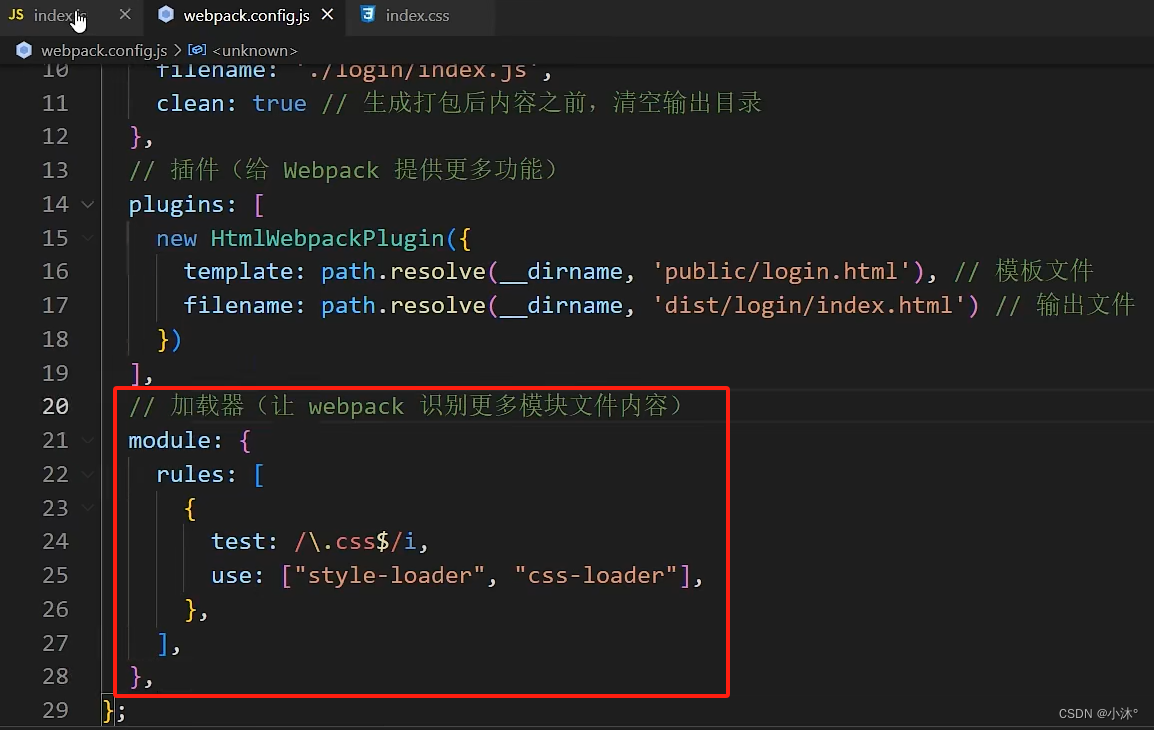Click the JS icon on the index.js tab
The image size is (1154, 730).
tap(15, 15)
